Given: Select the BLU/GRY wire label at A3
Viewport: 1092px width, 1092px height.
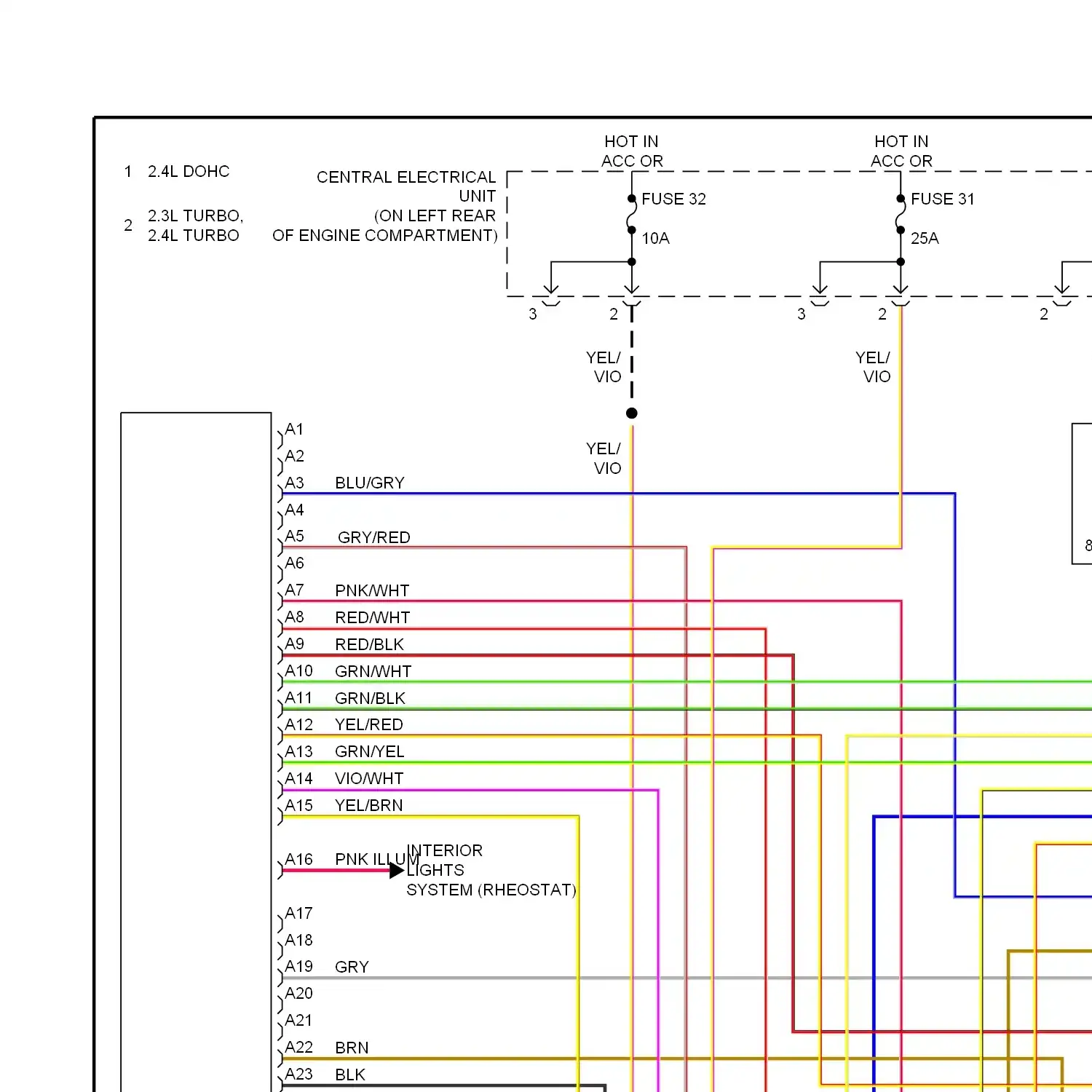Looking at the screenshot, I should [369, 483].
